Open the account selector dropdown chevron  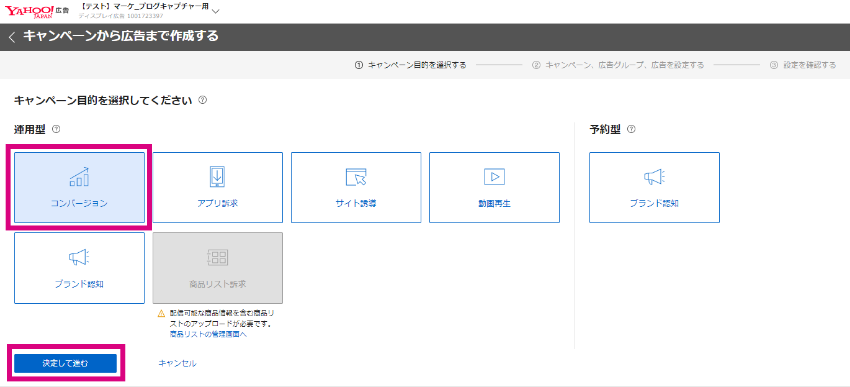[x=216, y=11]
